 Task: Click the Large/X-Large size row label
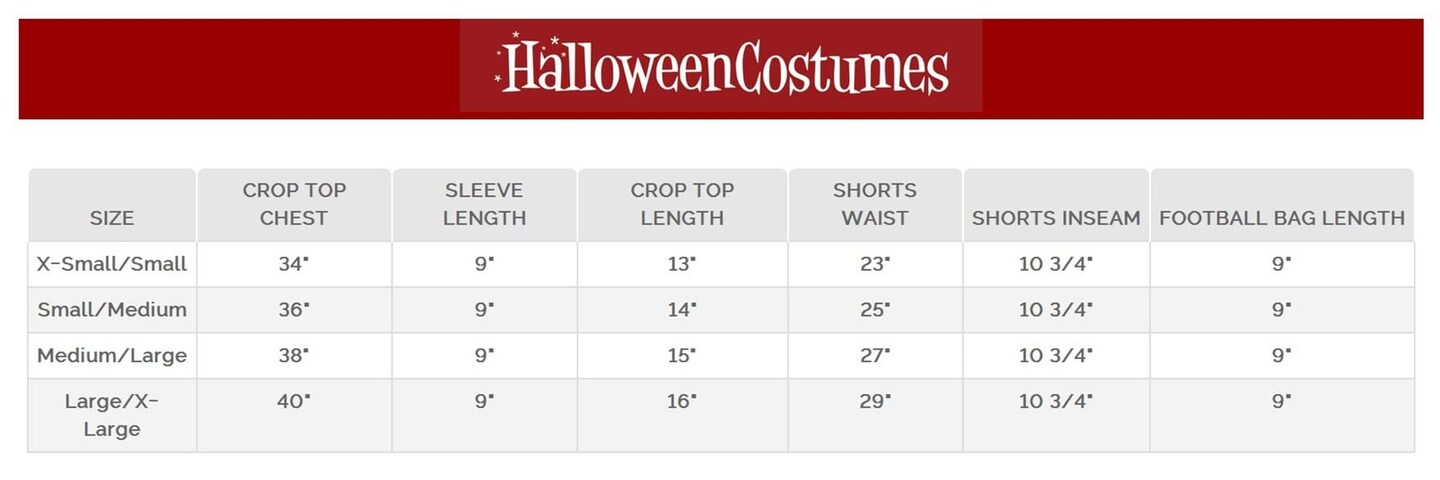pyautogui.click(x=112, y=415)
